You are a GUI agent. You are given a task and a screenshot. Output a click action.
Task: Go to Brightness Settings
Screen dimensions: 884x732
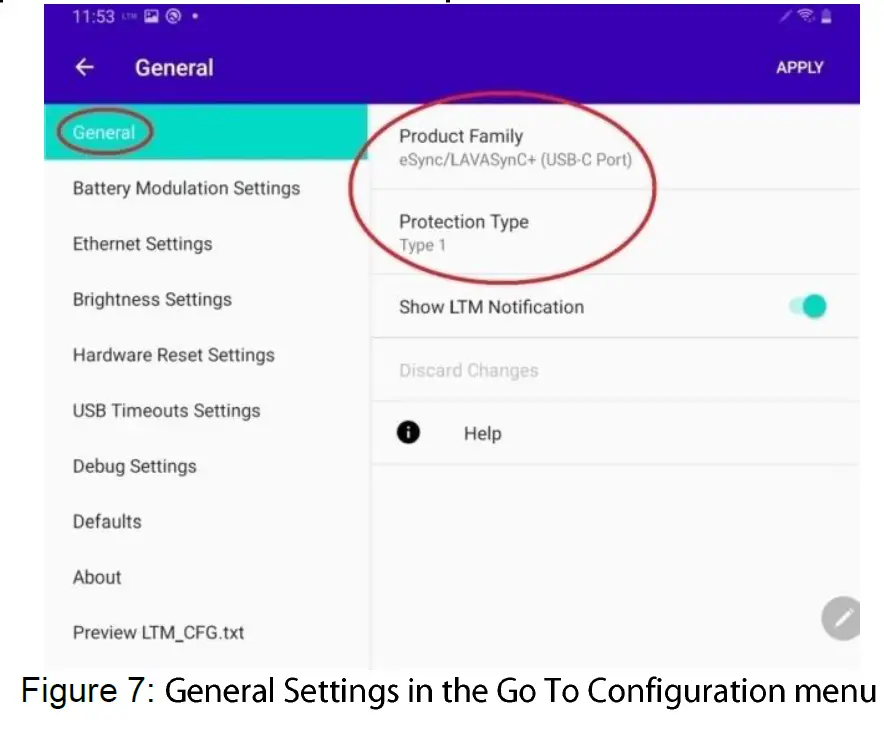pyautogui.click(x=152, y=299)
